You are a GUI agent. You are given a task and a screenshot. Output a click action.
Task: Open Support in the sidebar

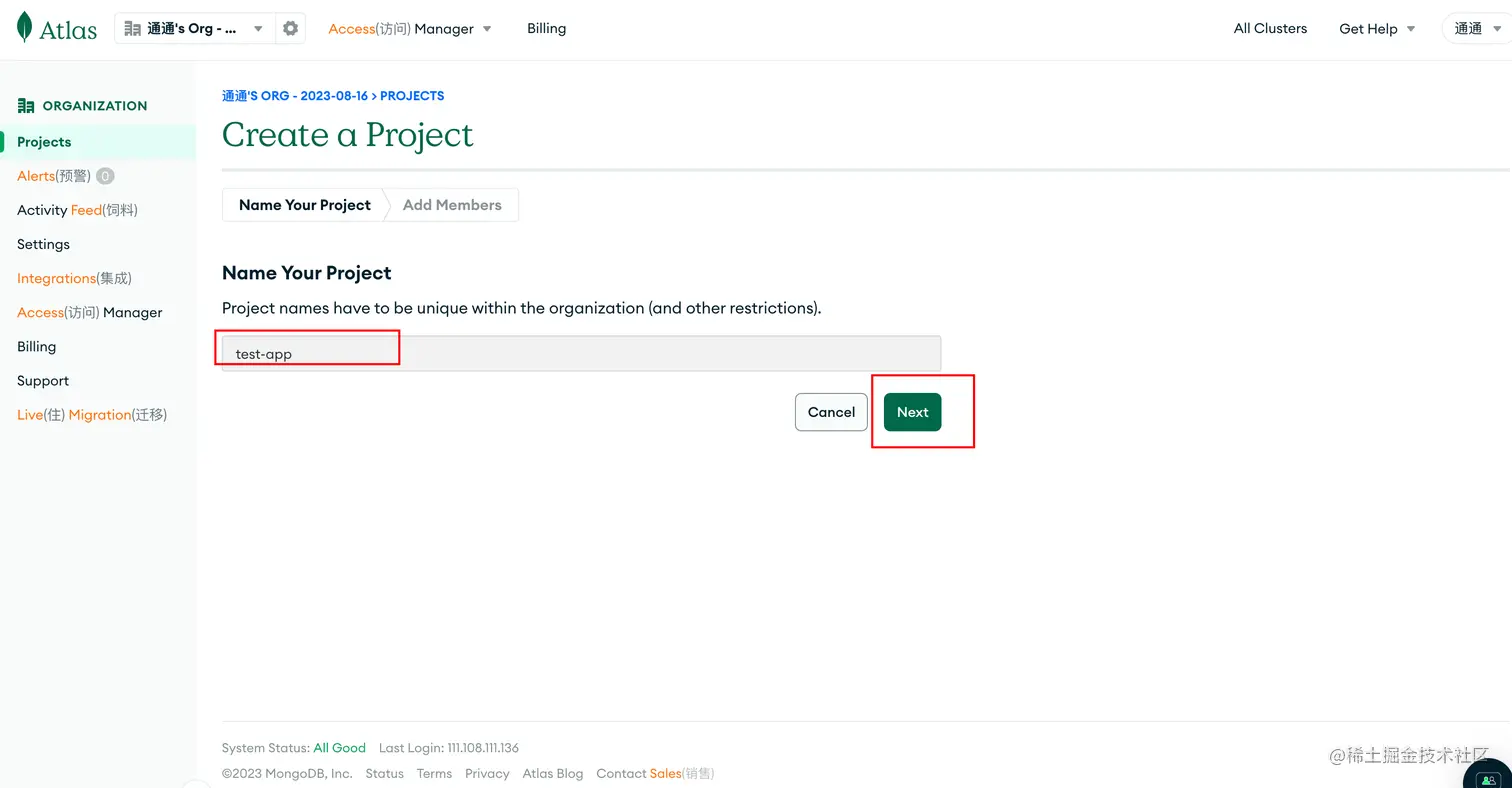pyautogui.click(x=43, y=381)
